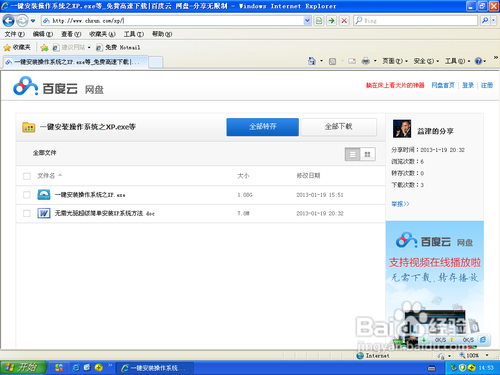This screenshot has width=500, height=375.
Task: Click the Read Mail icon
Action: click(x=352, y=61)
